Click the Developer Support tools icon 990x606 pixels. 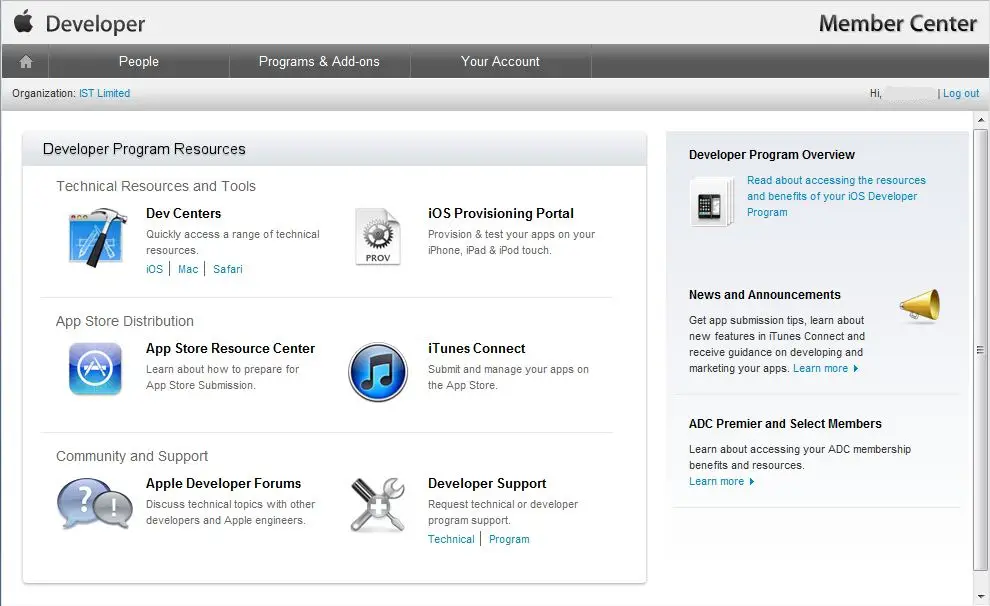point(377,505)
